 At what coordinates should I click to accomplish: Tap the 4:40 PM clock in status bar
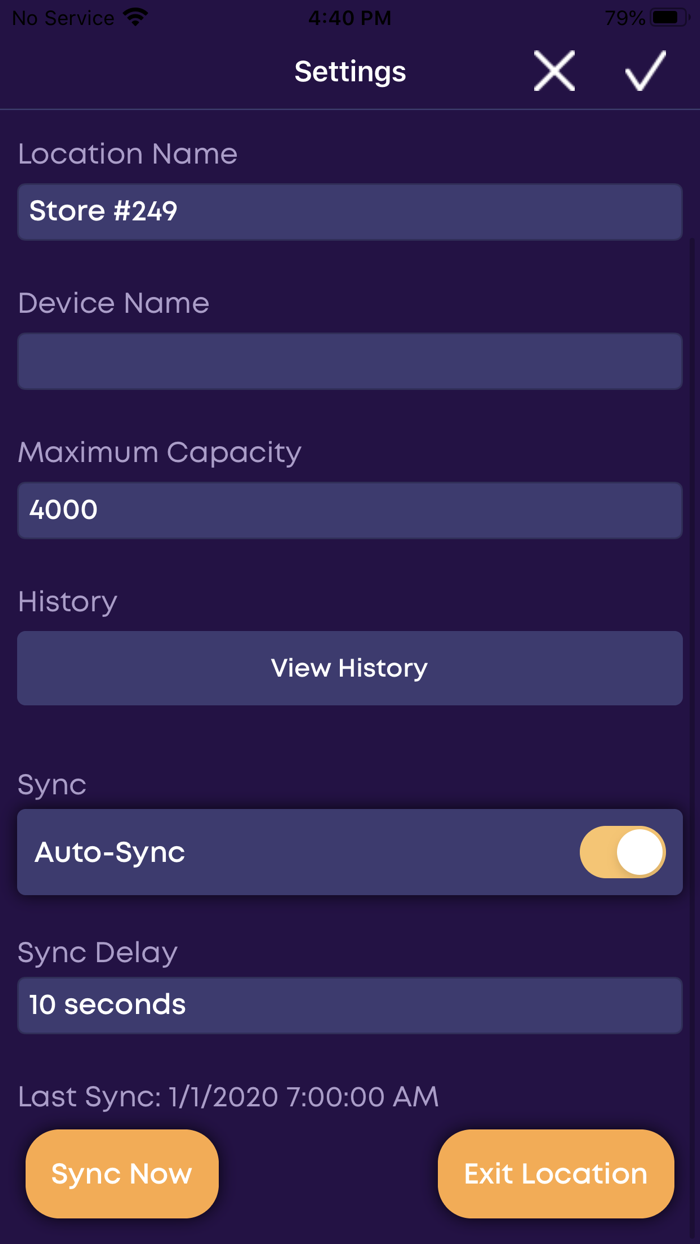point(350,18)
